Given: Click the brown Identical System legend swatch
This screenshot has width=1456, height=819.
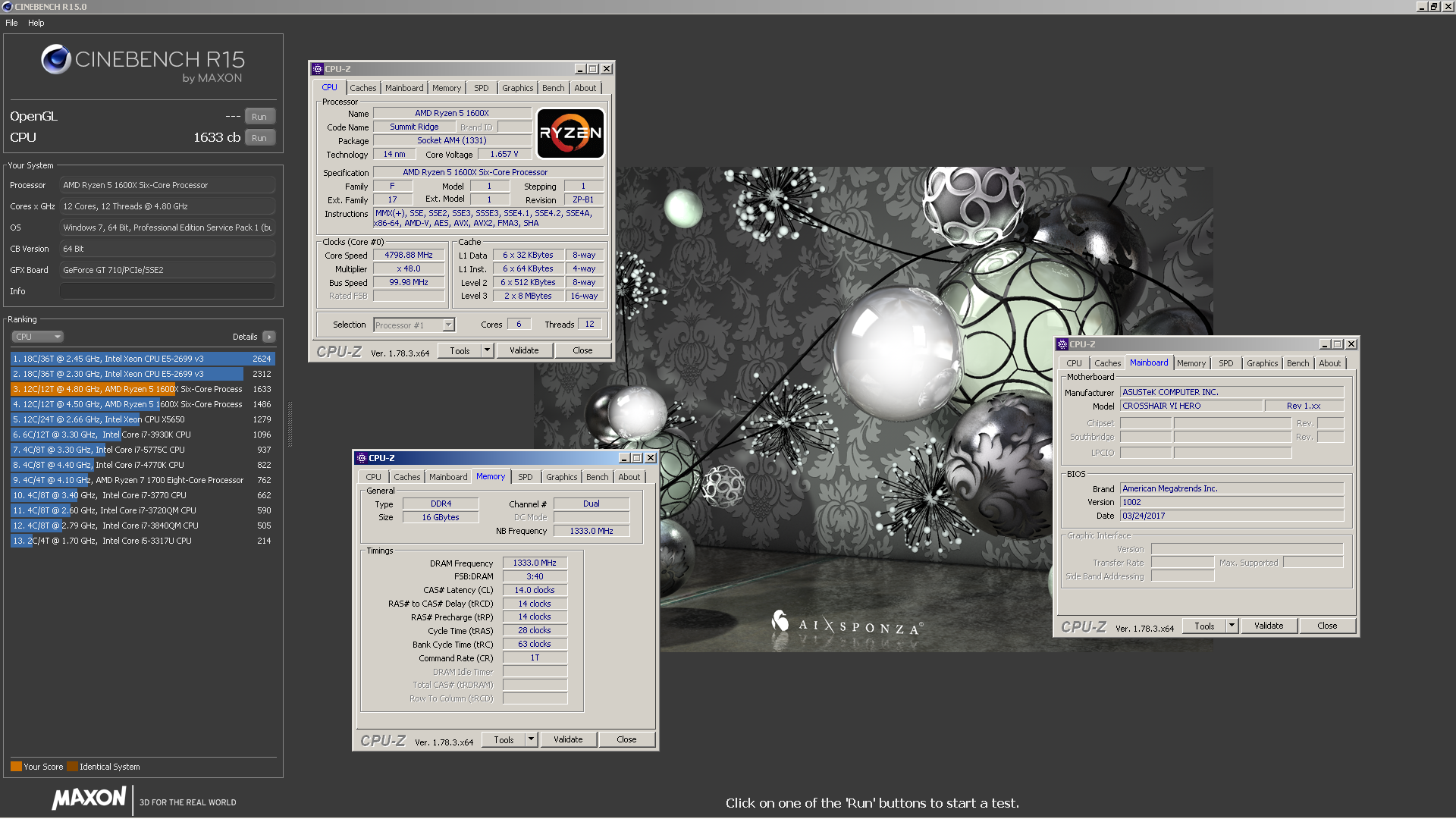Looking at the screenshot, I should [x=72, y=767].
